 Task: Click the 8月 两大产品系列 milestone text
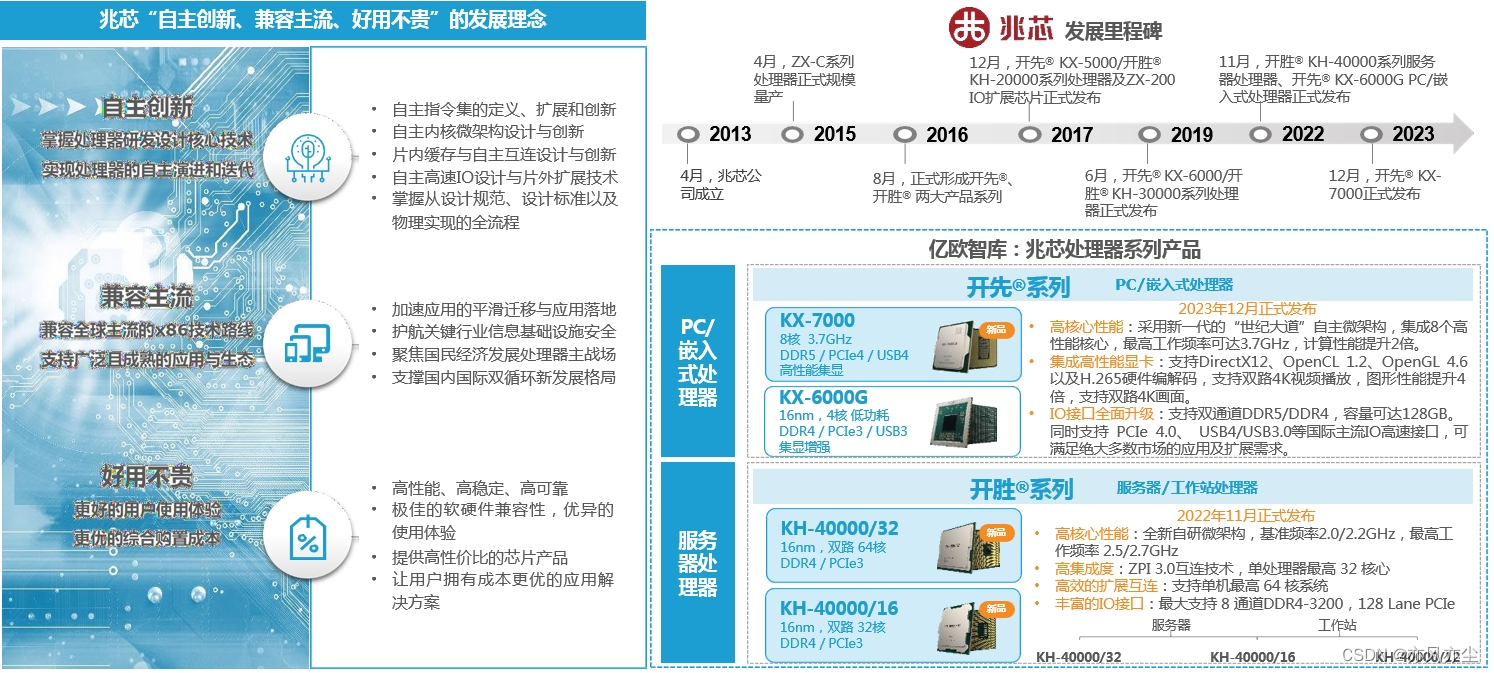coord(944,187)
